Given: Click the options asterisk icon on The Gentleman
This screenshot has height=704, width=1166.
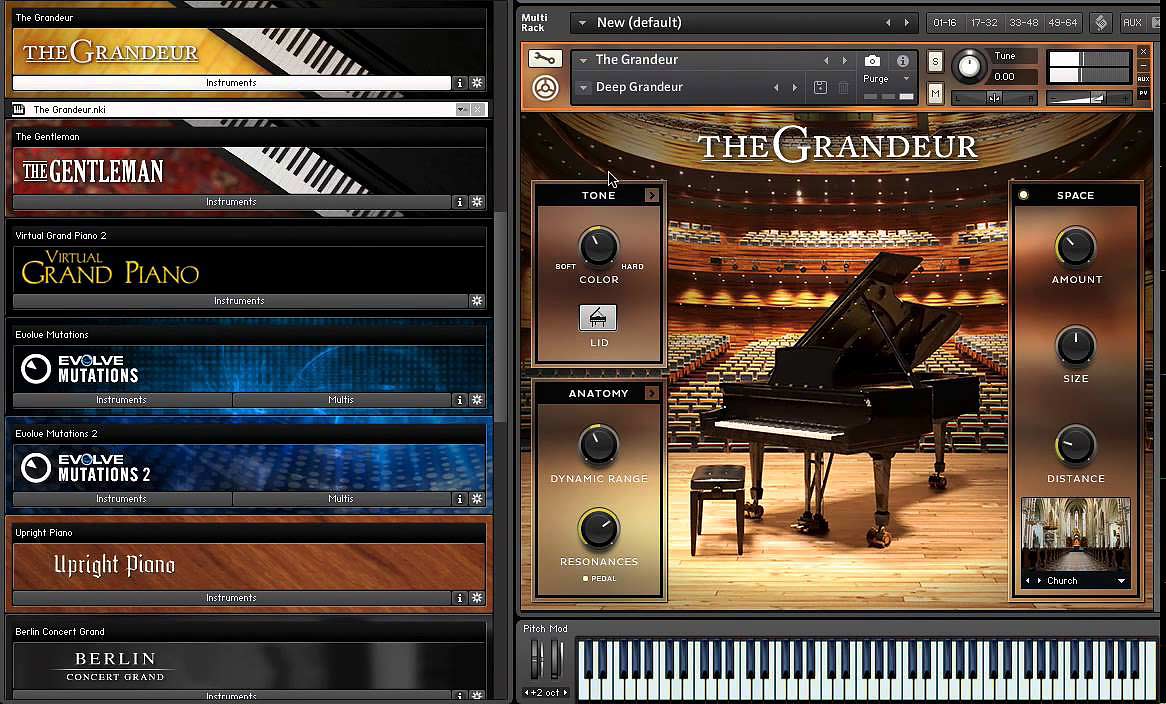Looking at the screenshot, I should 478,201.
